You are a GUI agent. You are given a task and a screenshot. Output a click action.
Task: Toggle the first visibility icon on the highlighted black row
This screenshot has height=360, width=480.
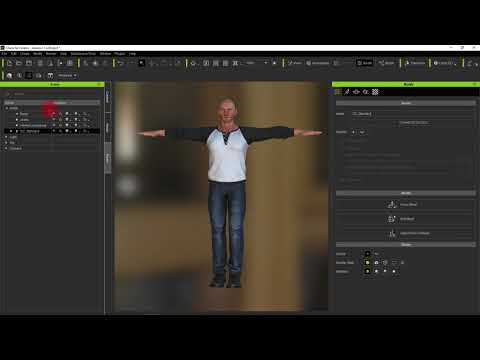click(x=53, y=131)
